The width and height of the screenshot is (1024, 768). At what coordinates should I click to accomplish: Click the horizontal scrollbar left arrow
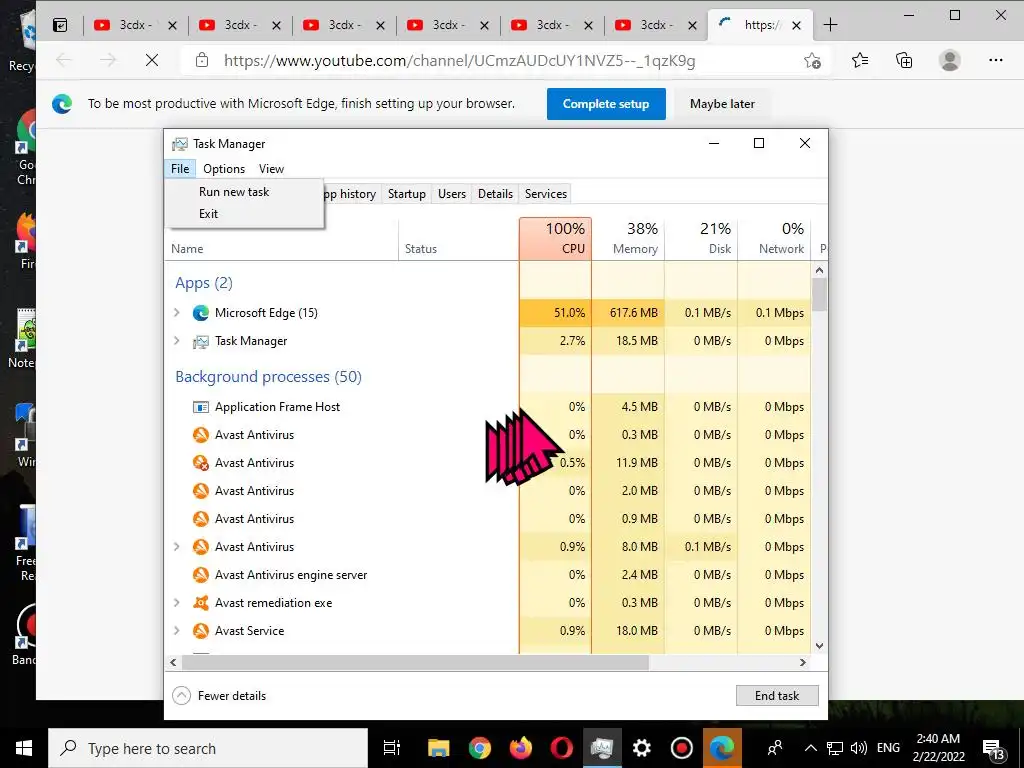click(x=173, y=662)
